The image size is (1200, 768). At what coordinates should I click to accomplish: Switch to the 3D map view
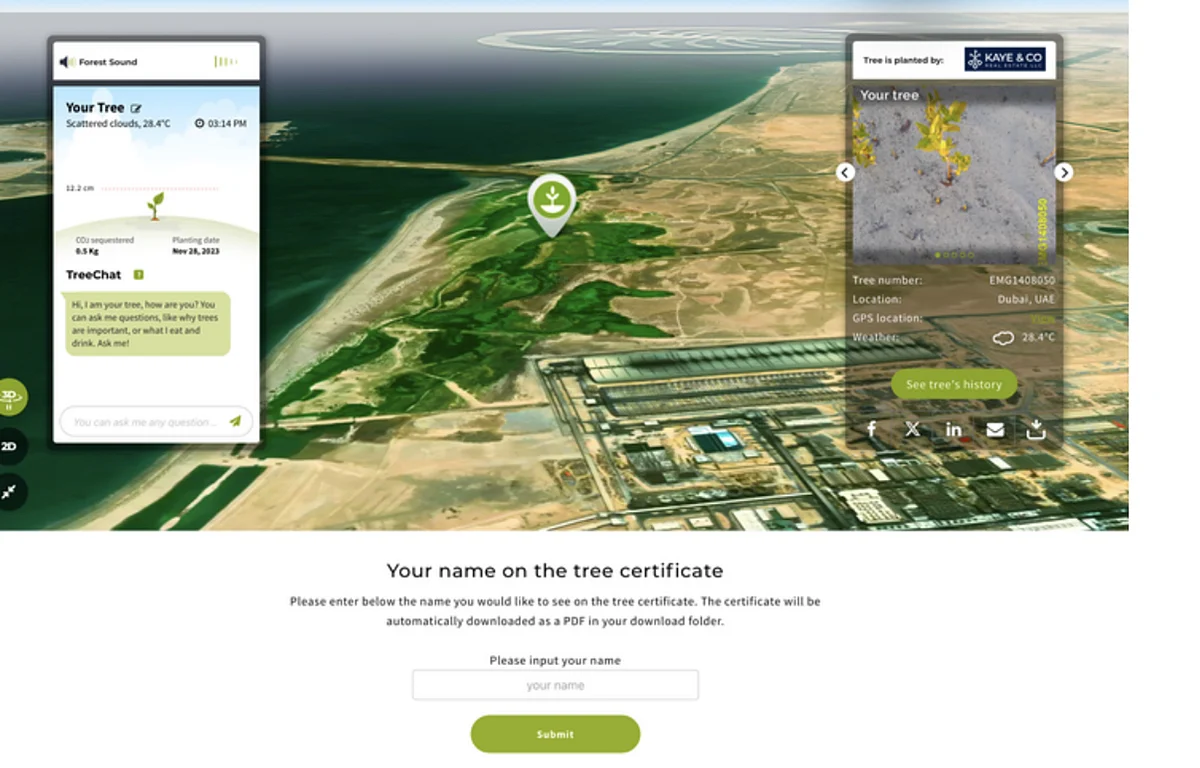click(10, 397)
